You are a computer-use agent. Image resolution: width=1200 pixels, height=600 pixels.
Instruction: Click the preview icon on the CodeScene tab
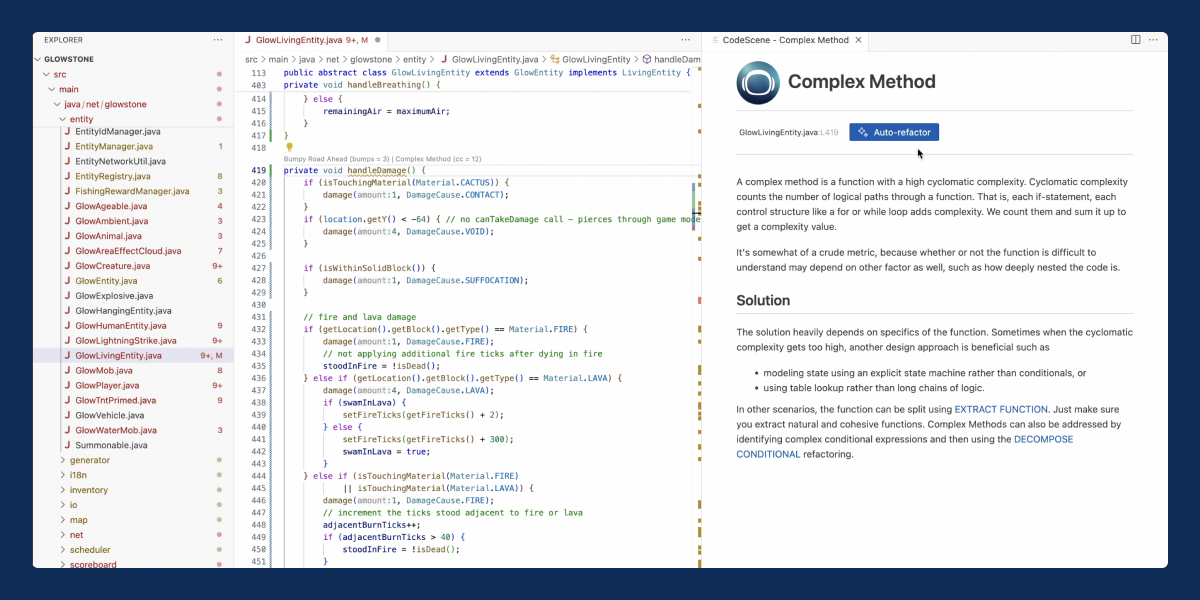click(715, 40)
